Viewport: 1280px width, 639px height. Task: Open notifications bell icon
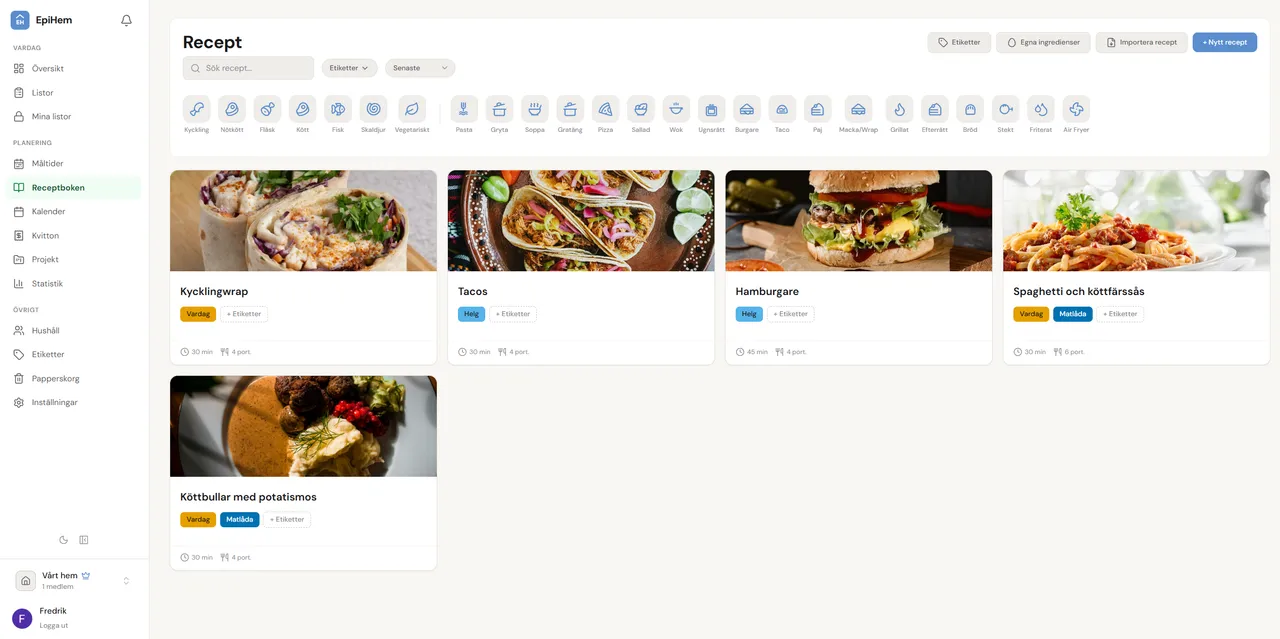click(126, 20)
